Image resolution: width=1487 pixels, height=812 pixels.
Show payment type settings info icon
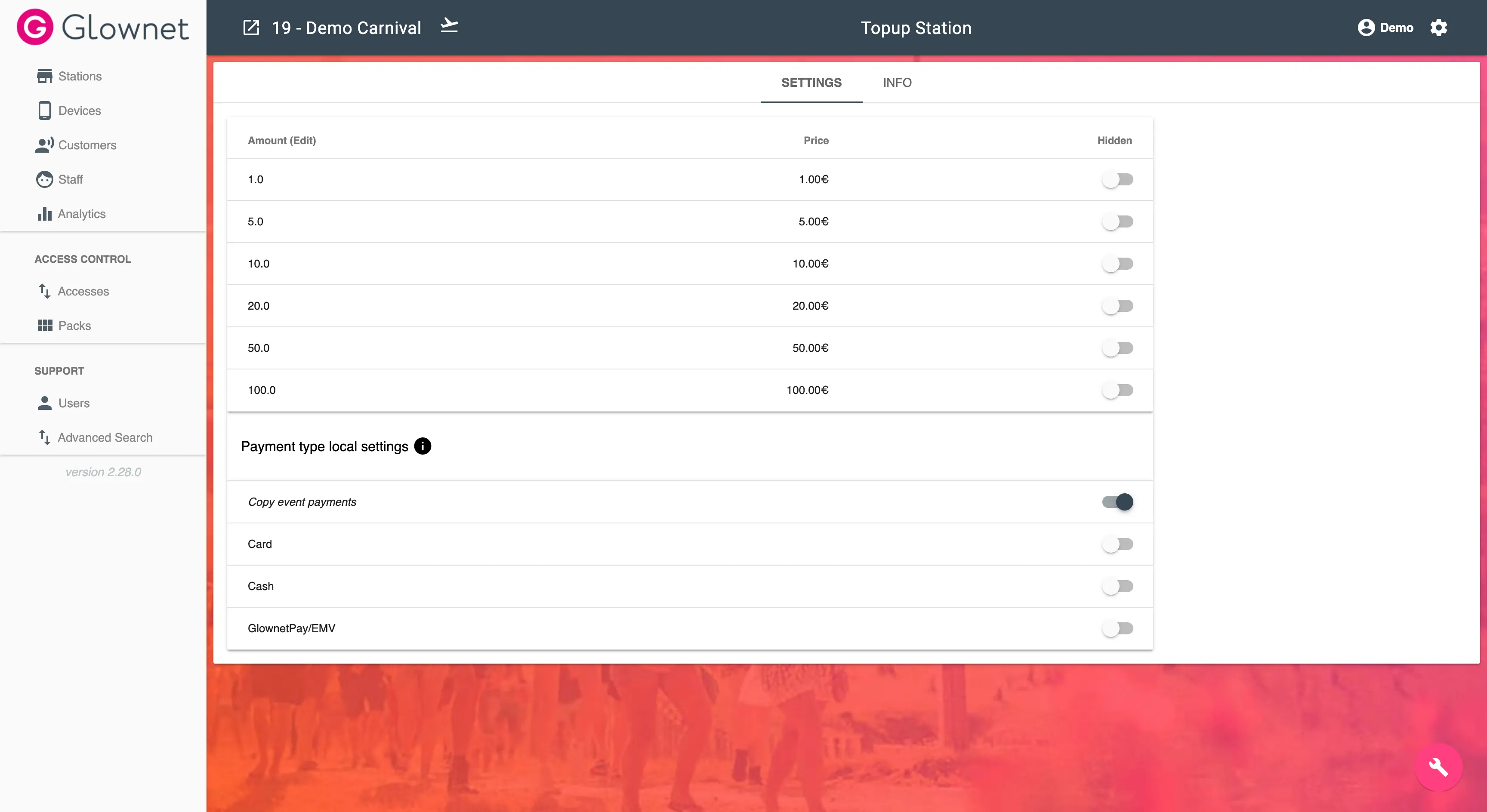(423, 446)
